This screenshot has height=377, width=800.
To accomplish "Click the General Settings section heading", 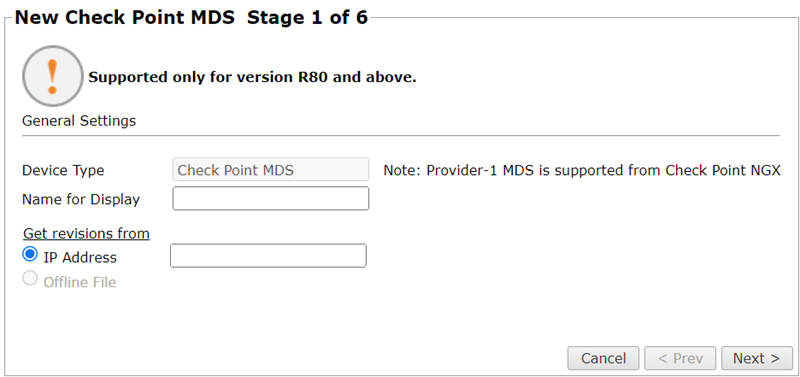I will pyautogui.click(x=79, y=121).
